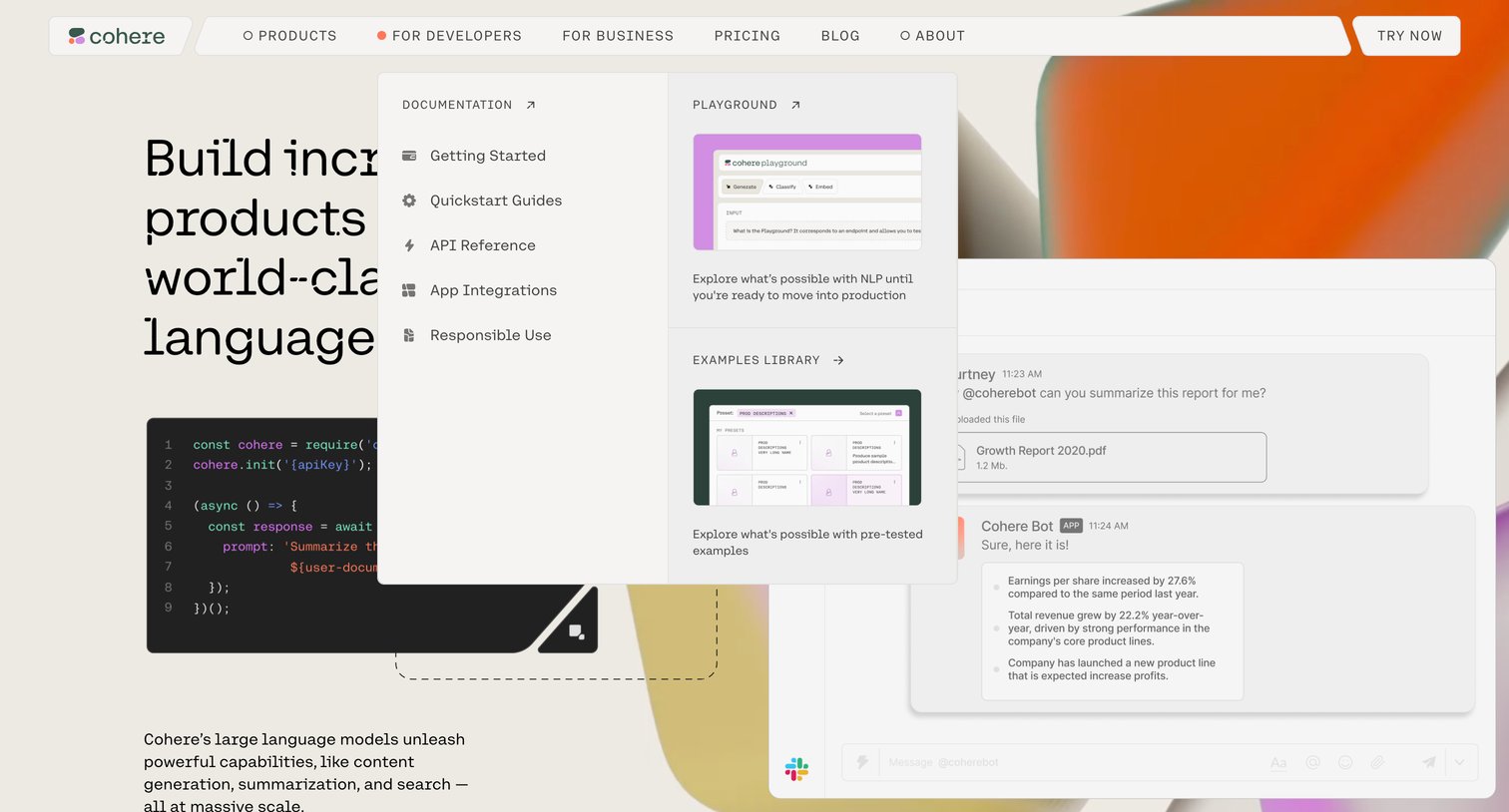Click the API Reference lightning bolt icon
The width and height of the screenshot is (1509, 812).
[x=409, y=245]
